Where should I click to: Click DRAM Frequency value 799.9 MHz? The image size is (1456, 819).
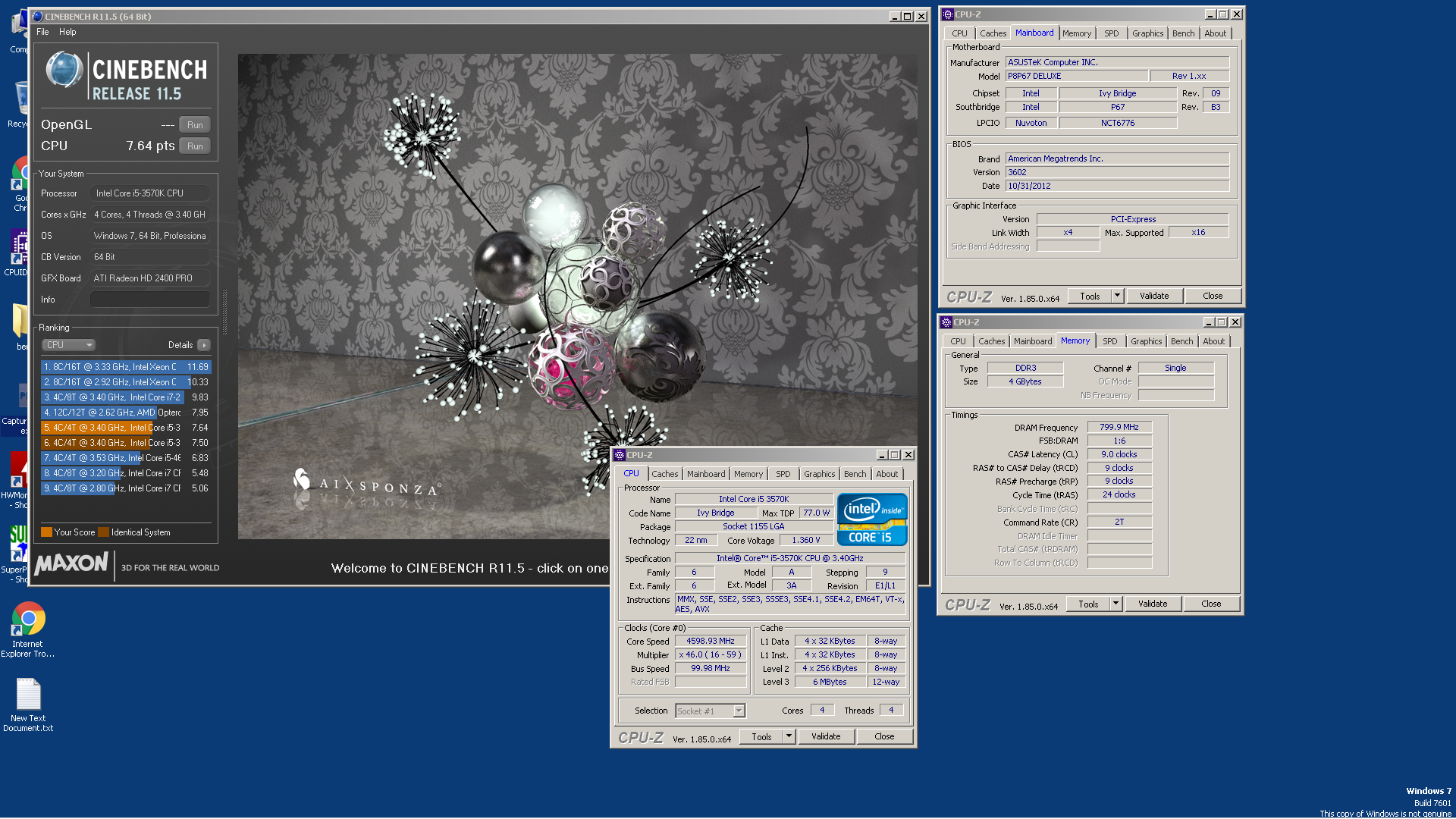click(x=1119, y=428)
